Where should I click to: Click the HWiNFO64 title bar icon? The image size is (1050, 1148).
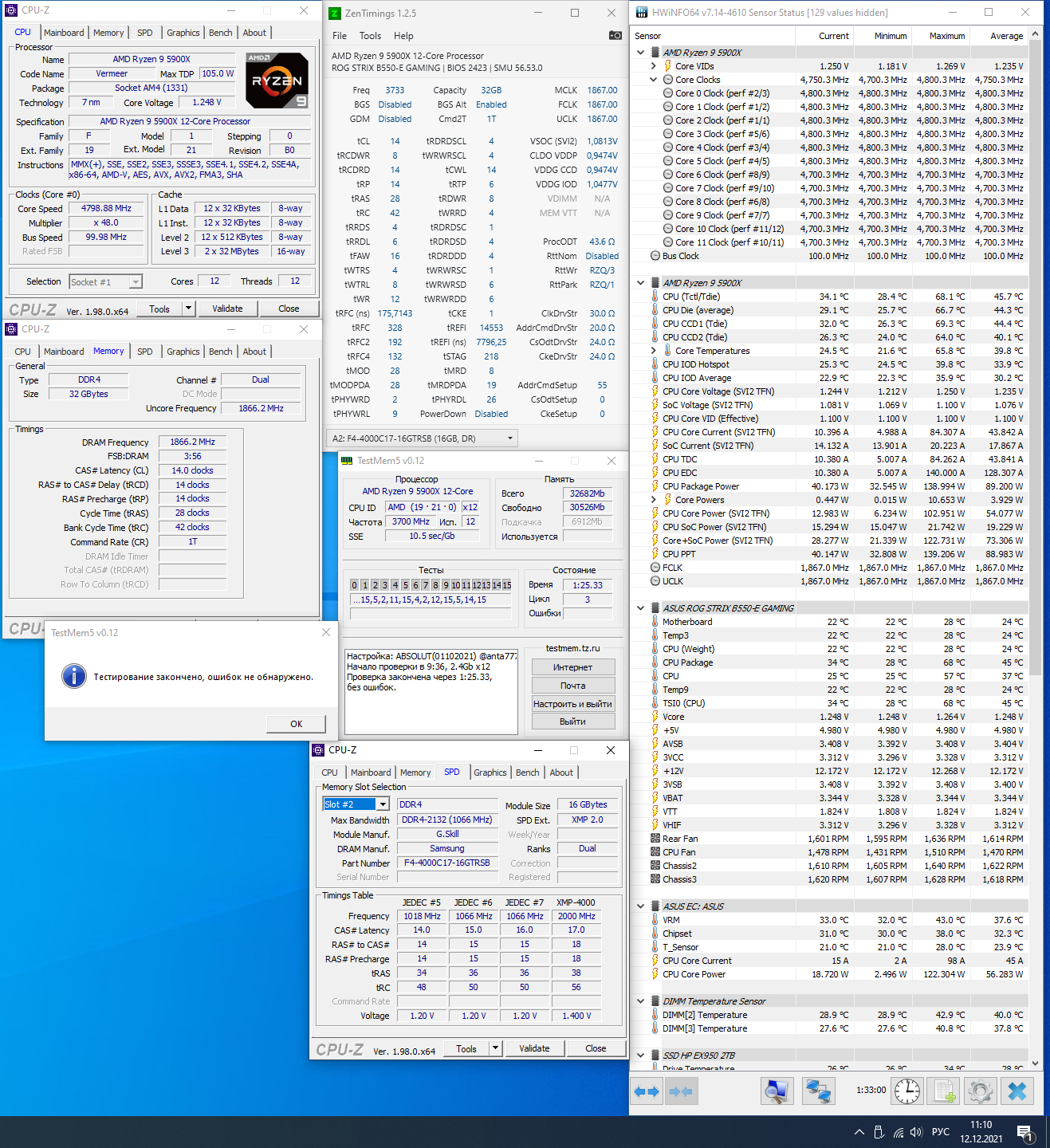tap(642, 13)
